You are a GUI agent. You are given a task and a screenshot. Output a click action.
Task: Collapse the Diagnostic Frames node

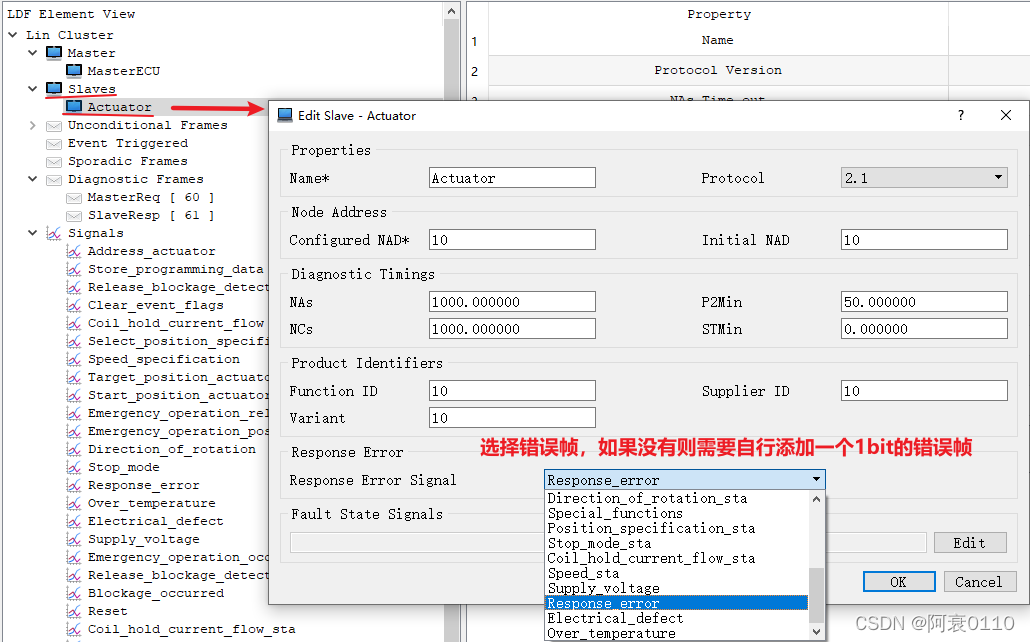tap(33, 179)
